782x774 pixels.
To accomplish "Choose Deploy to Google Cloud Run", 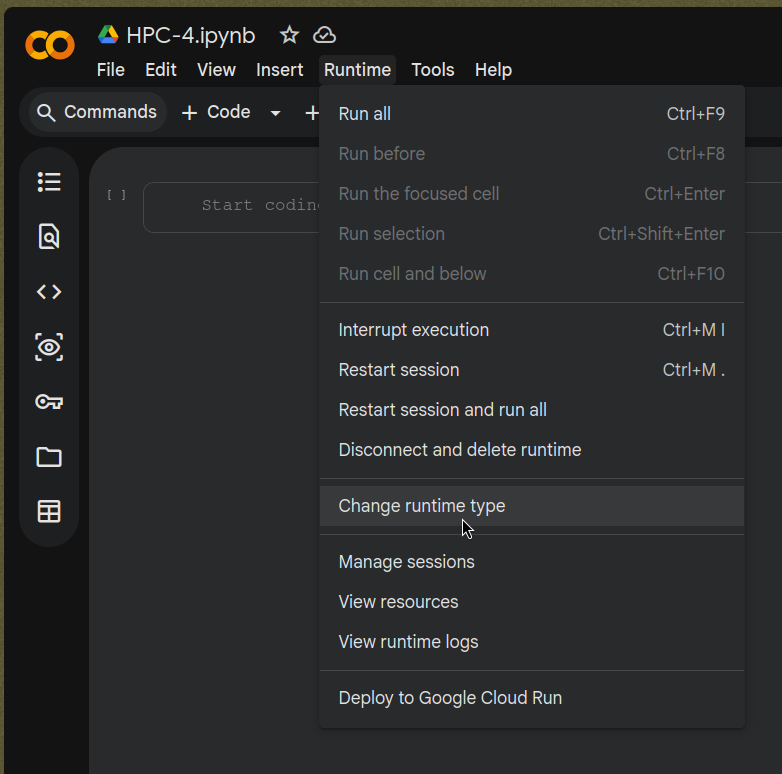I will click(532, 698).
